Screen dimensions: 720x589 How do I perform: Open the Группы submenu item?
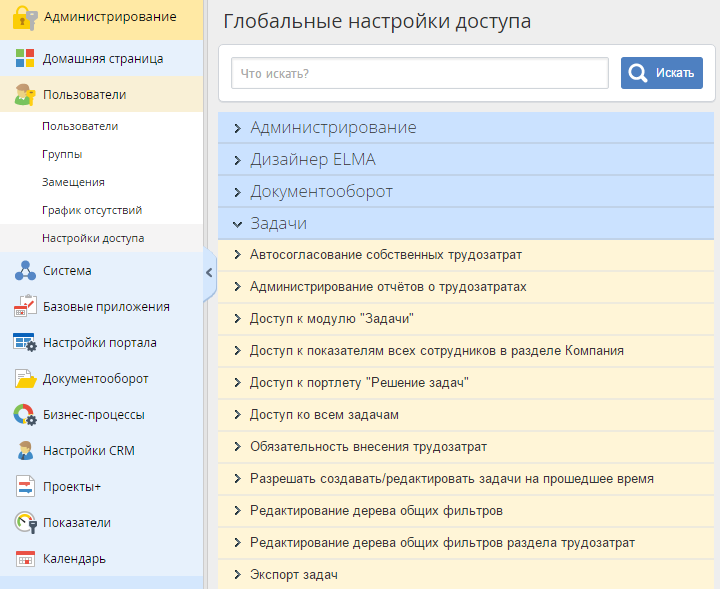(62, 155)
